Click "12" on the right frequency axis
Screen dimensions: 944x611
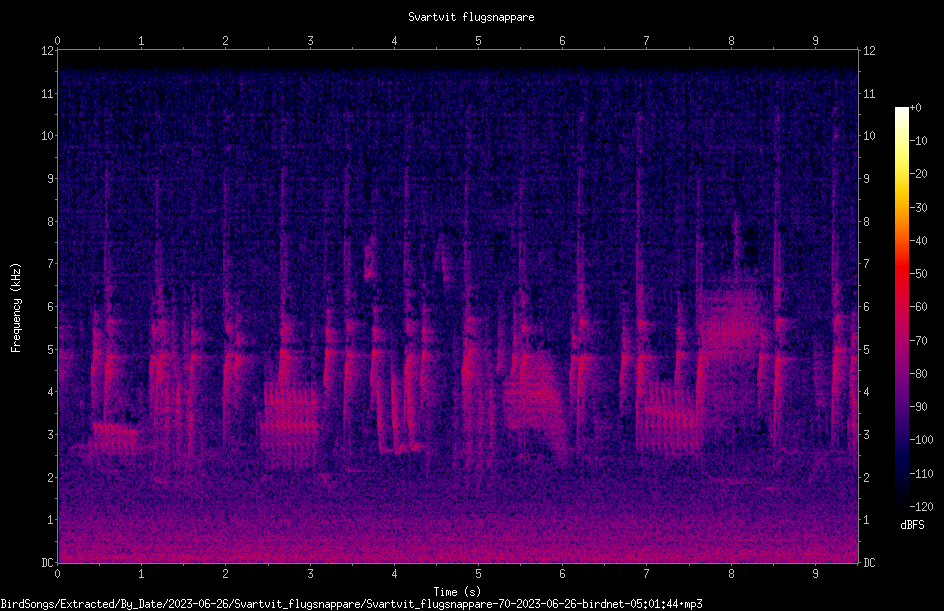pos(869,51)
